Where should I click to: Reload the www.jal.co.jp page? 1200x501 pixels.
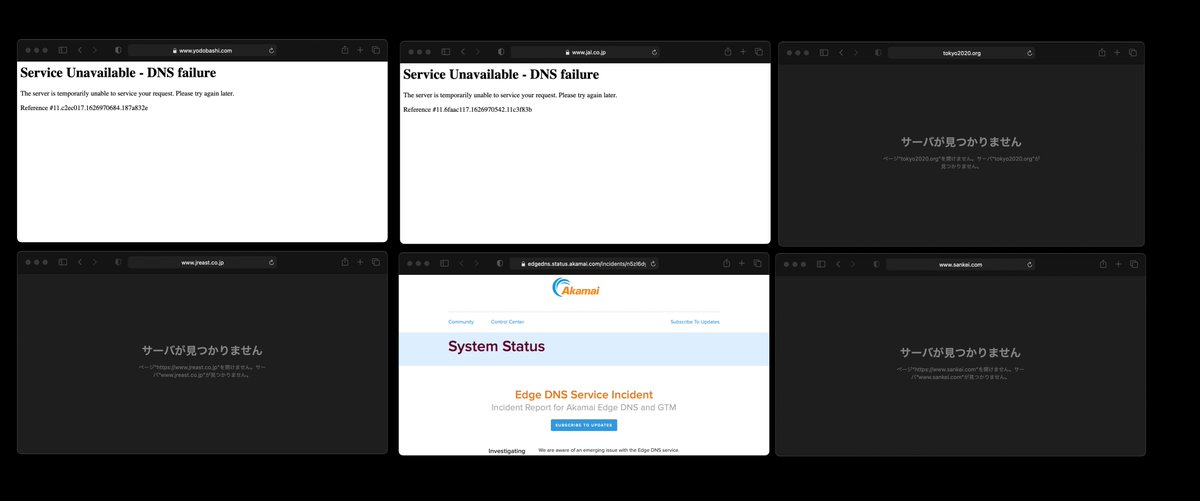[654, 52]
